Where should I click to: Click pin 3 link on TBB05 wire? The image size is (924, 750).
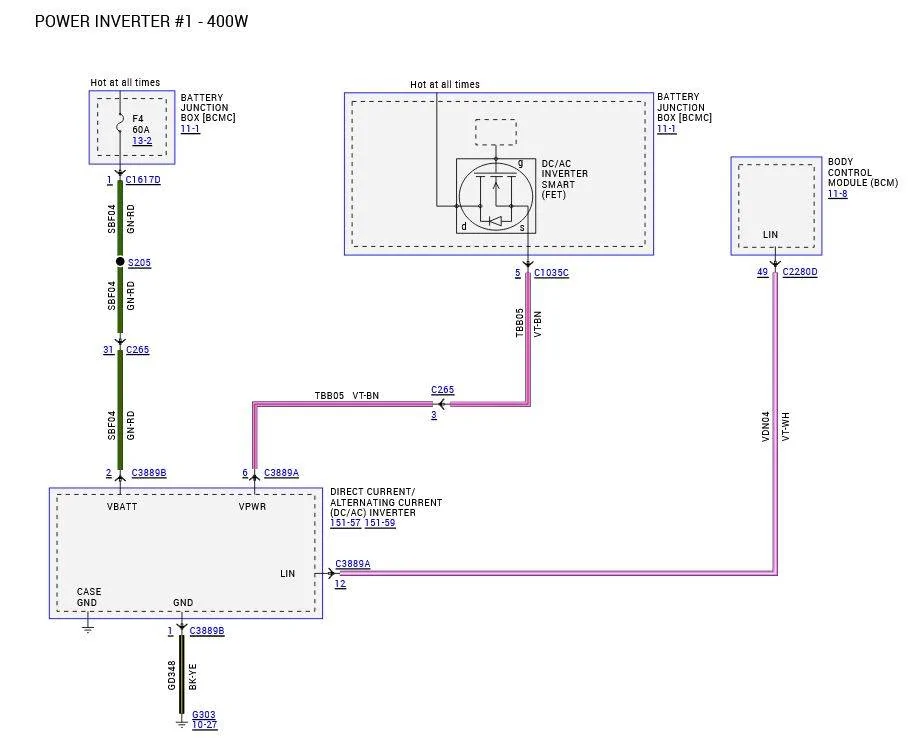point(434,415)
